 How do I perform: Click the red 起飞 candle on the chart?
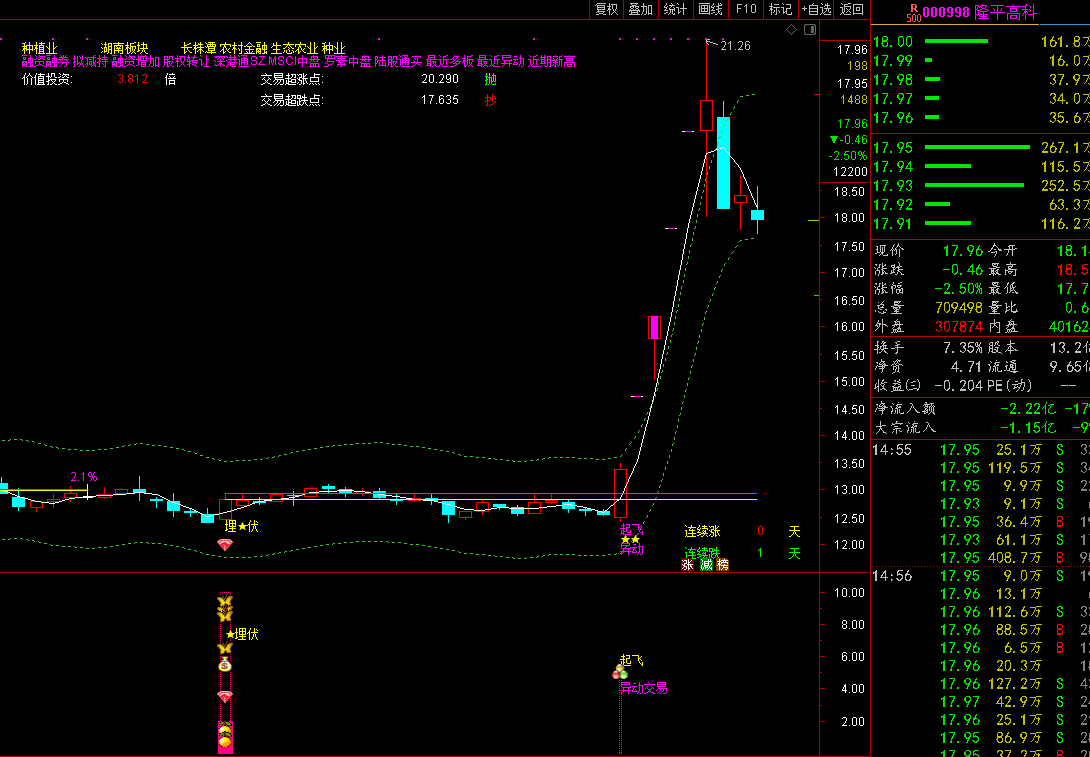click(x=620, y=493)
